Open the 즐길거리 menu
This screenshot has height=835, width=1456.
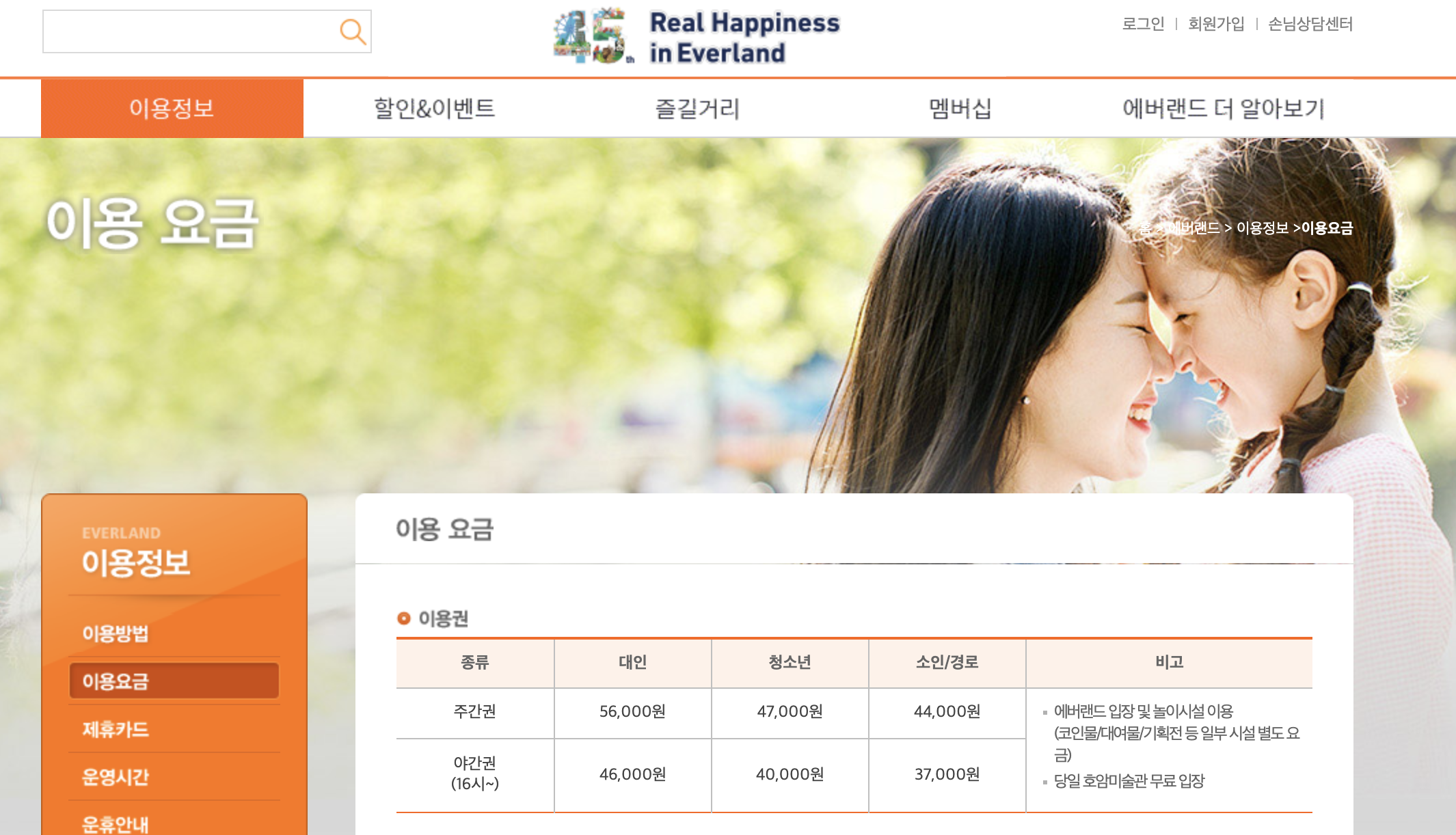[x=697, y=108]
